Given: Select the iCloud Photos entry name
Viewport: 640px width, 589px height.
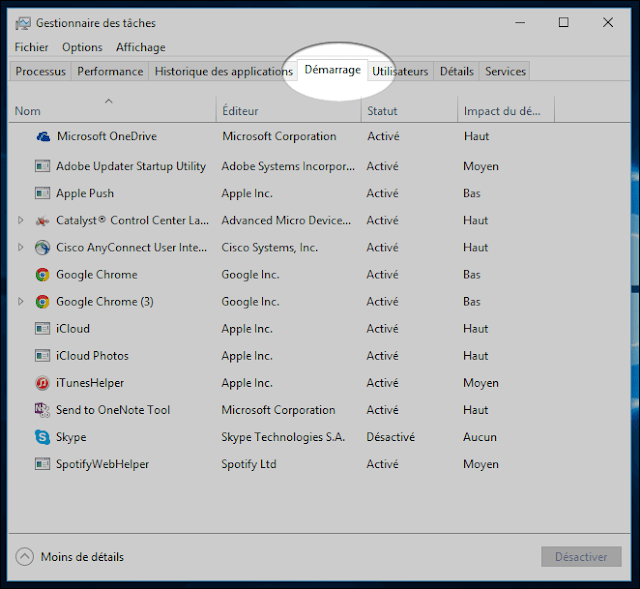Looking at the screenshot, I should [92, 356].
